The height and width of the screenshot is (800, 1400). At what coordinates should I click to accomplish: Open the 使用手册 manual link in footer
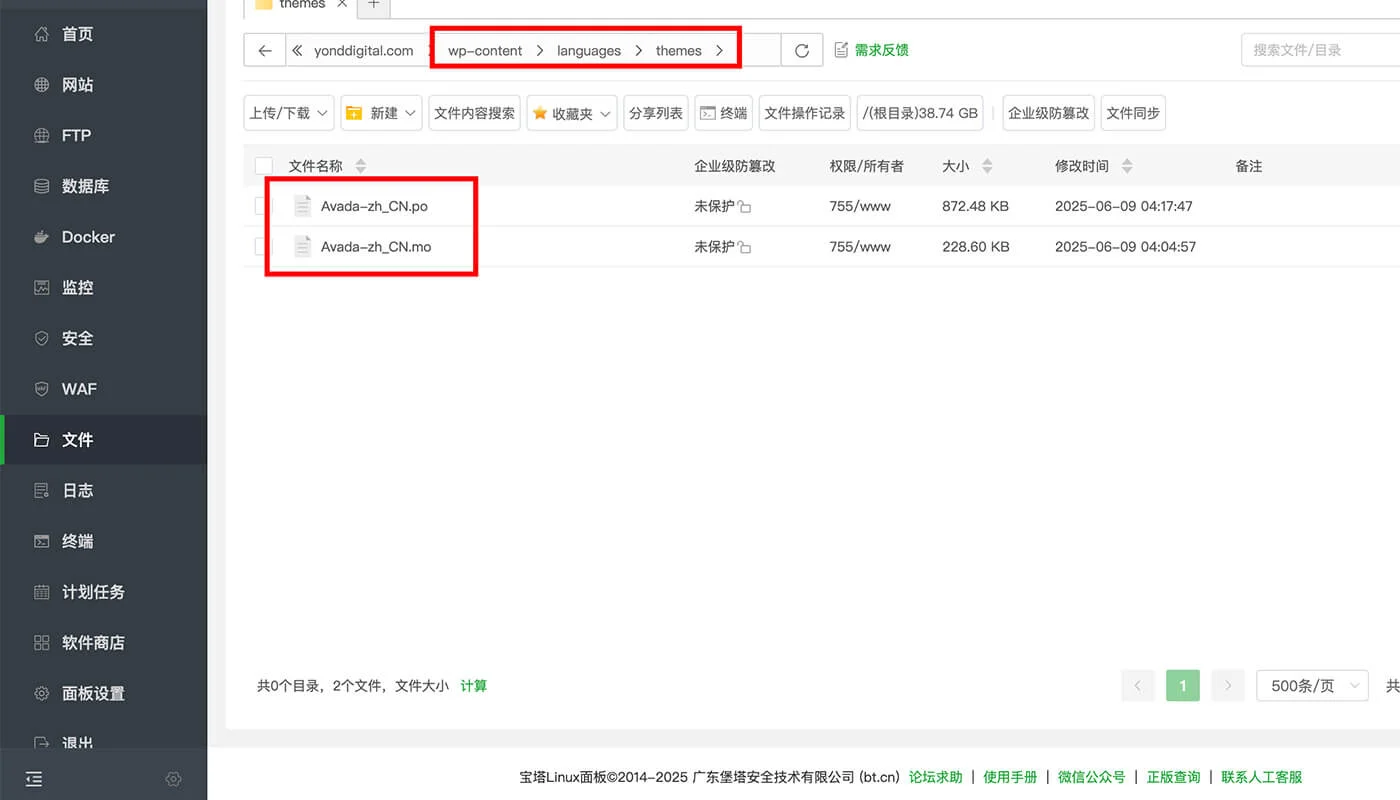click(1010, 776)
